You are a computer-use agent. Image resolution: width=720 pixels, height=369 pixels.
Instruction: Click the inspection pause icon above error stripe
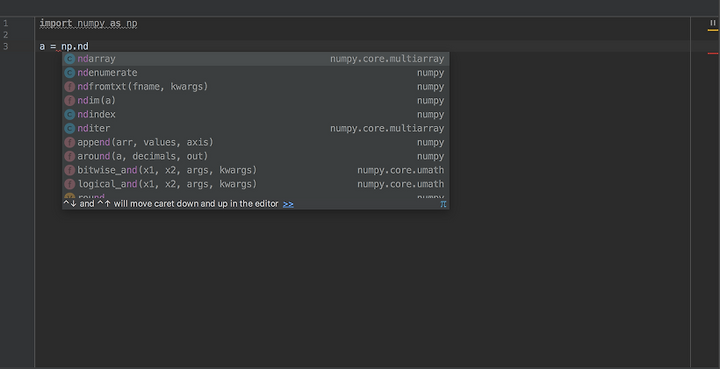point(713,22)
